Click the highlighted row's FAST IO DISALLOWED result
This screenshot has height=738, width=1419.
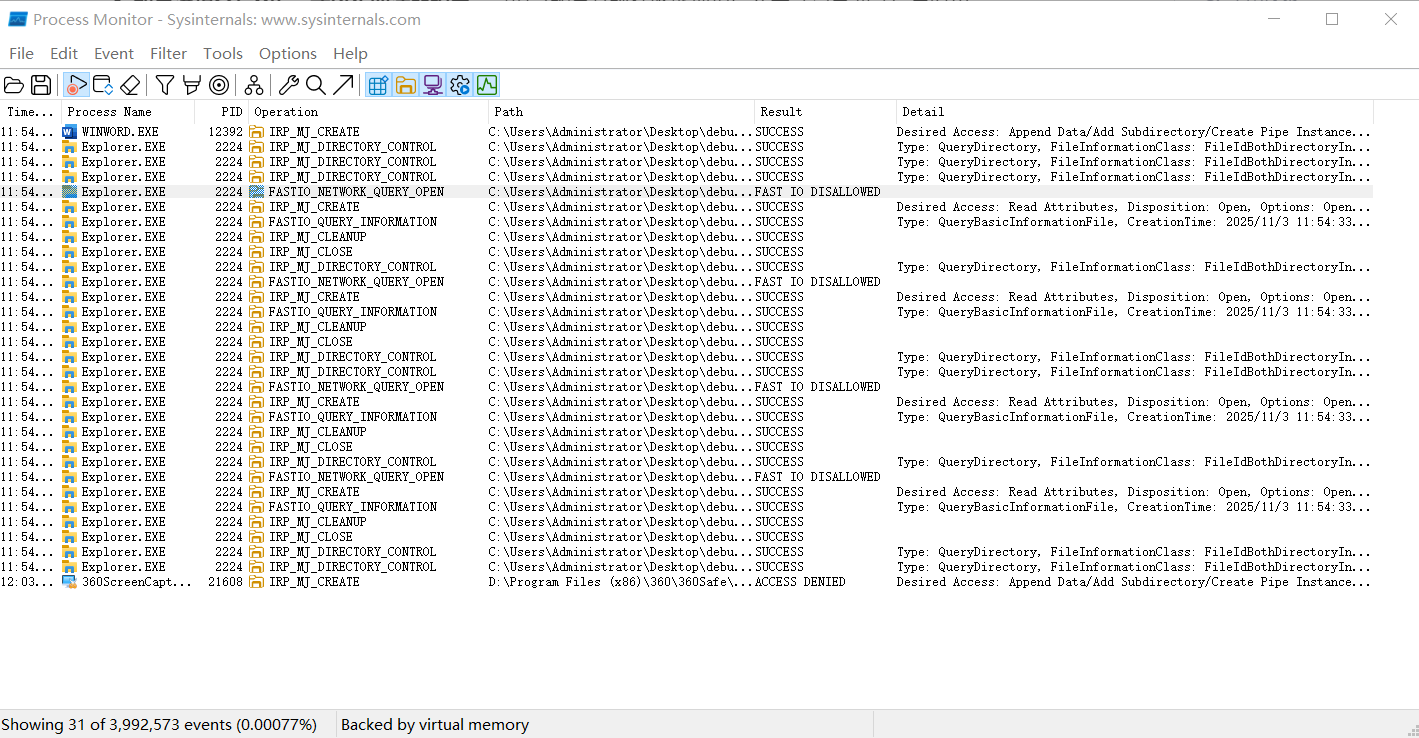tap(818, 192)
